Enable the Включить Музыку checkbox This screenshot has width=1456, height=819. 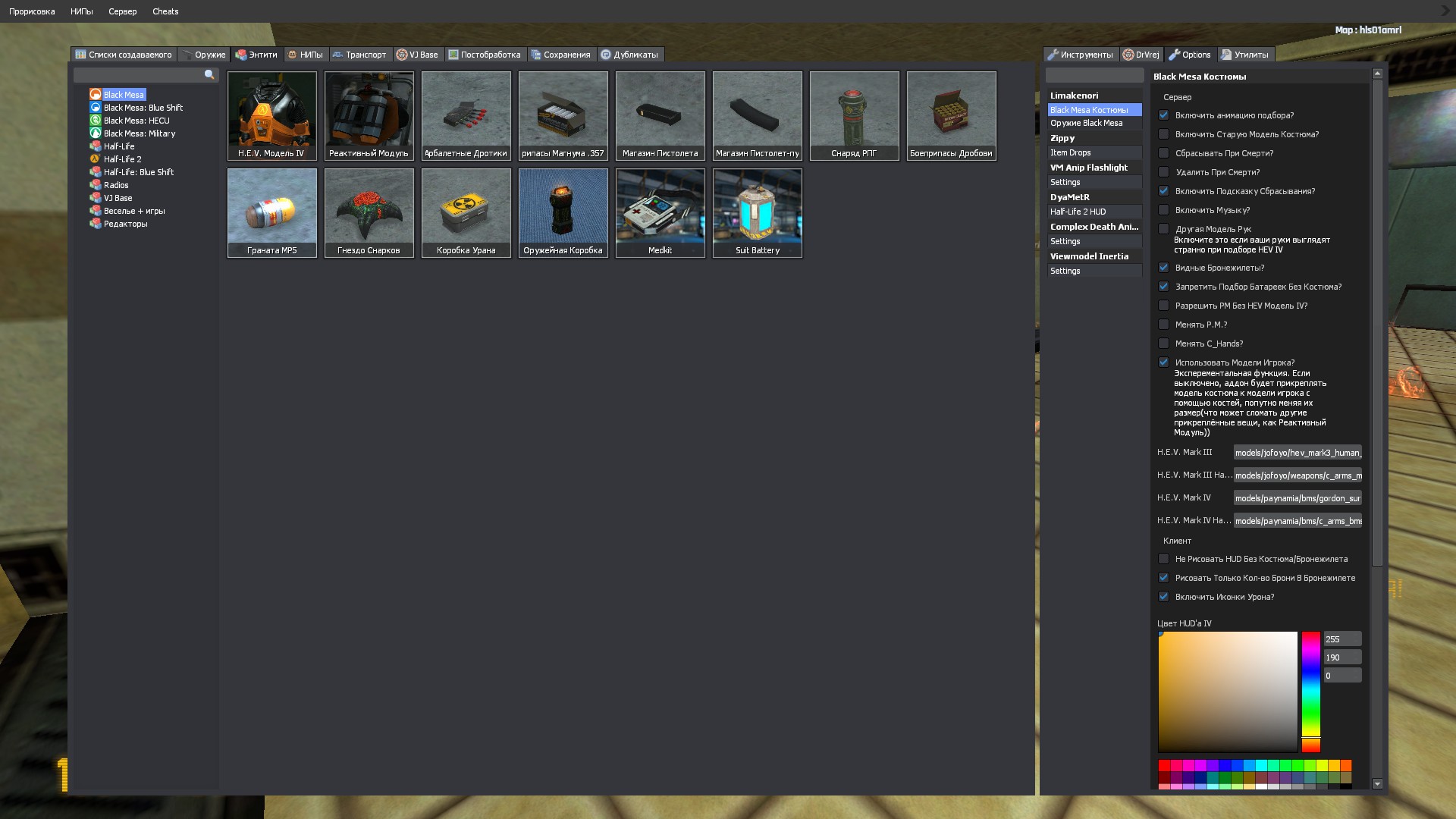(1163, 210)
